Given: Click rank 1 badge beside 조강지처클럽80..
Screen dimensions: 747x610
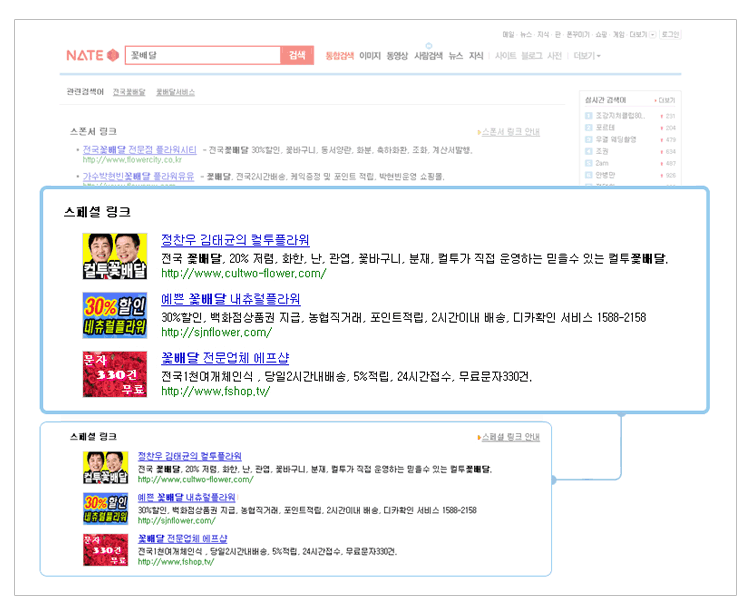Looking at the screenshot, I should tap(588, 116).
